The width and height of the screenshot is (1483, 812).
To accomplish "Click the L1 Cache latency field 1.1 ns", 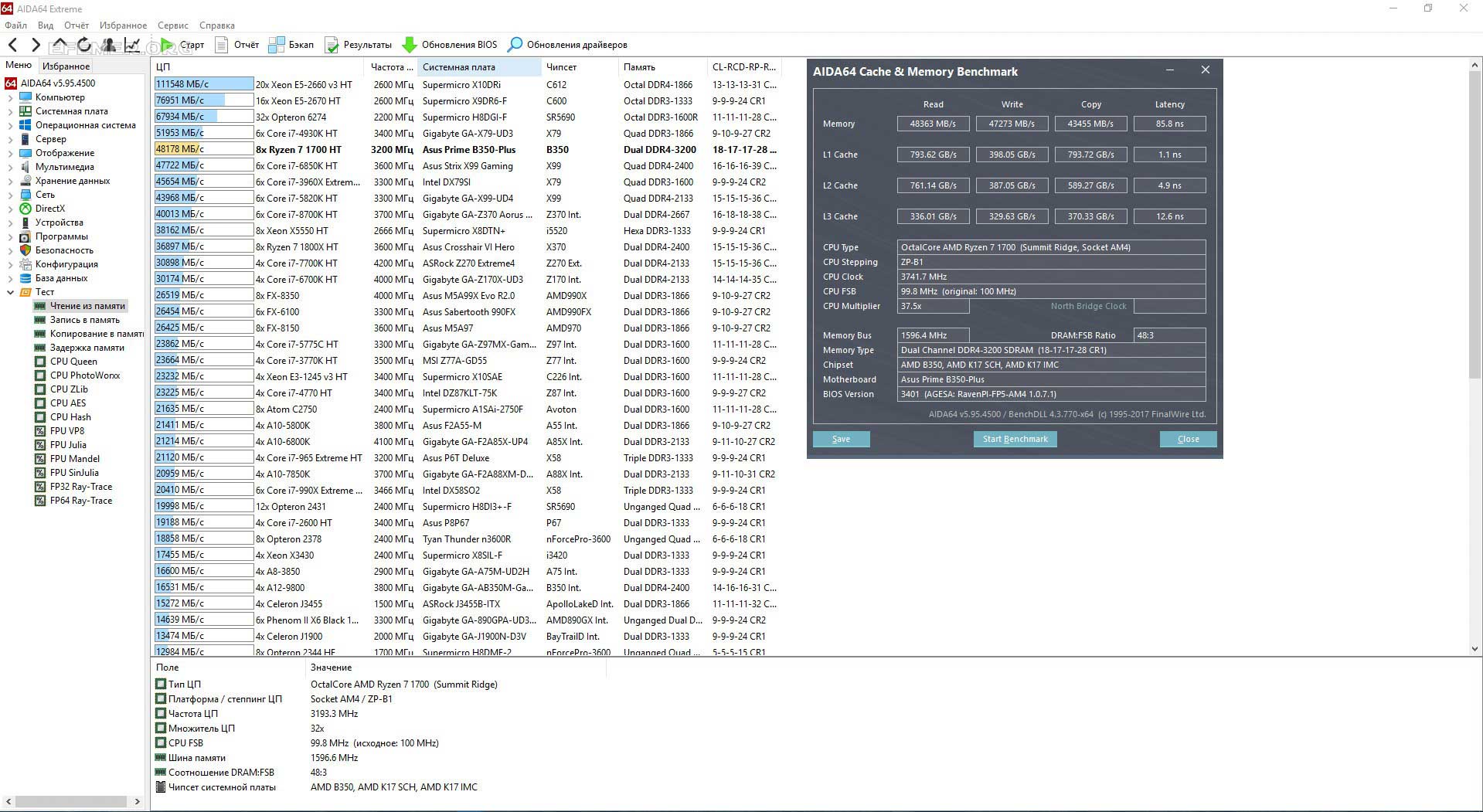I will (1169, 155).
